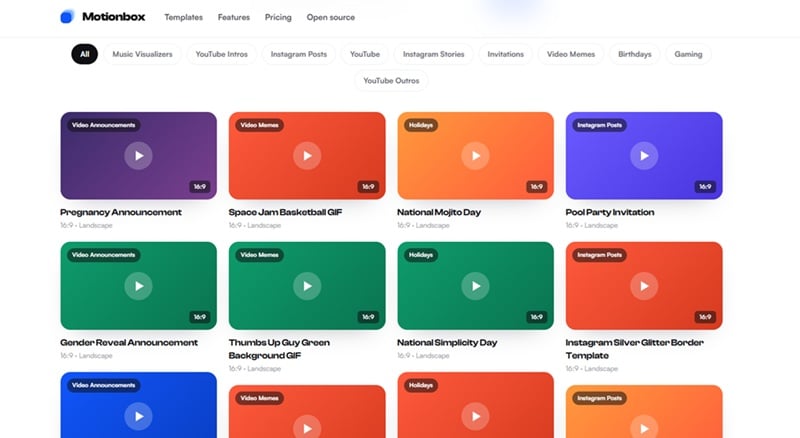
Task: Click Video Memes tag on Thumbs Up Guy card
Action: pyautogui.click(x=259, y=255)
